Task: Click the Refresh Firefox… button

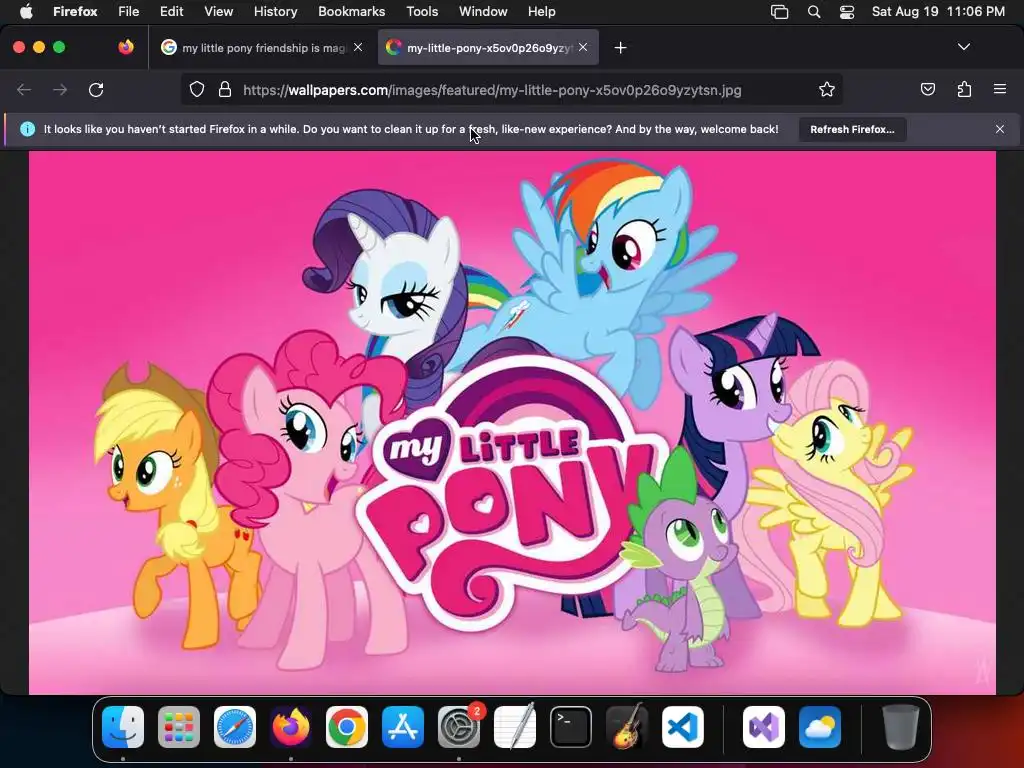Action: pyautogui.click(x=852, y=129)
